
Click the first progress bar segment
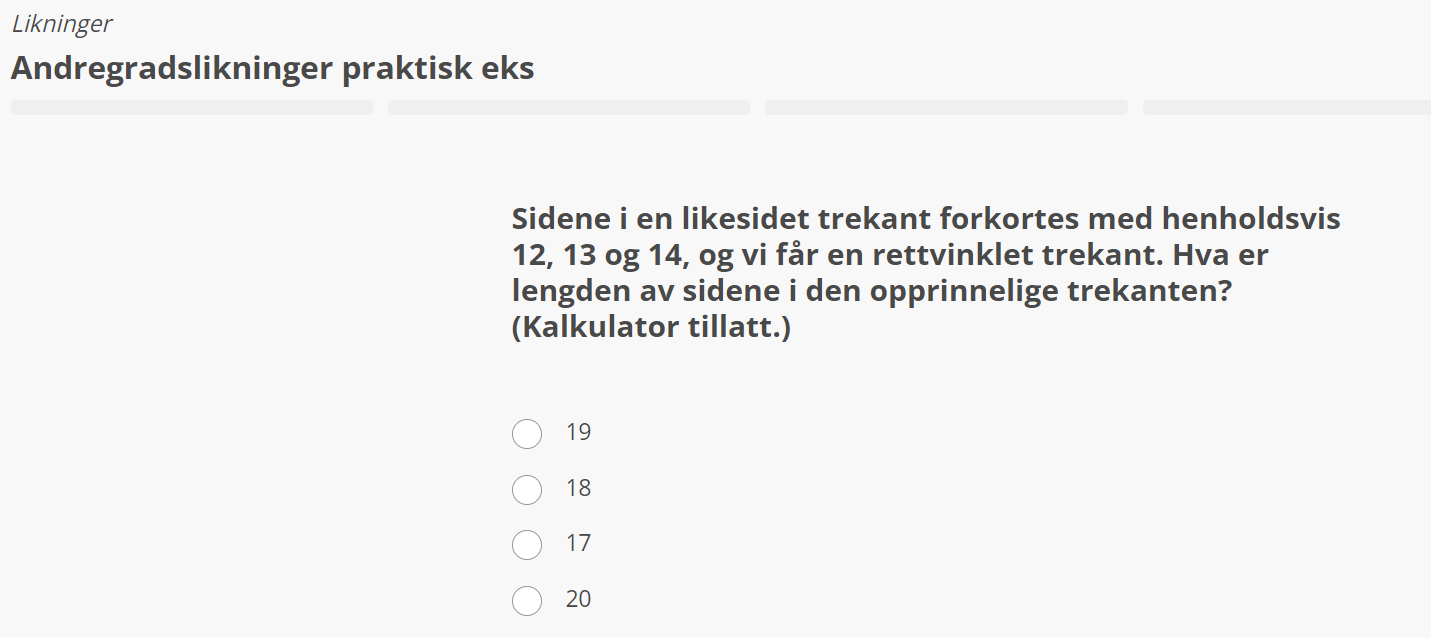click(x=191, y=107)
